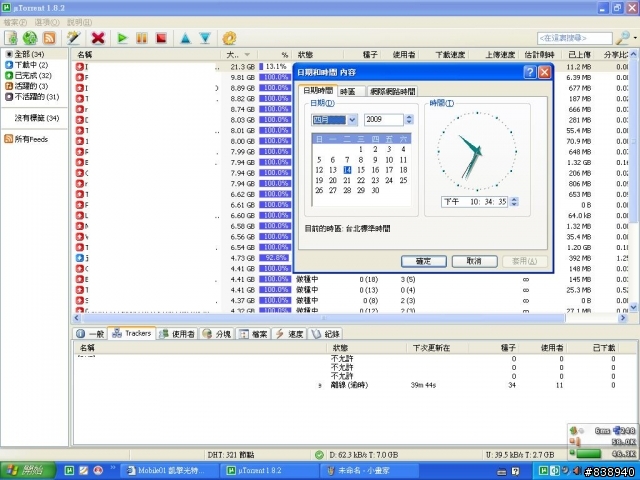Click the Add Torrent toolbar icon
640x480 pixels.
[11, 38]
